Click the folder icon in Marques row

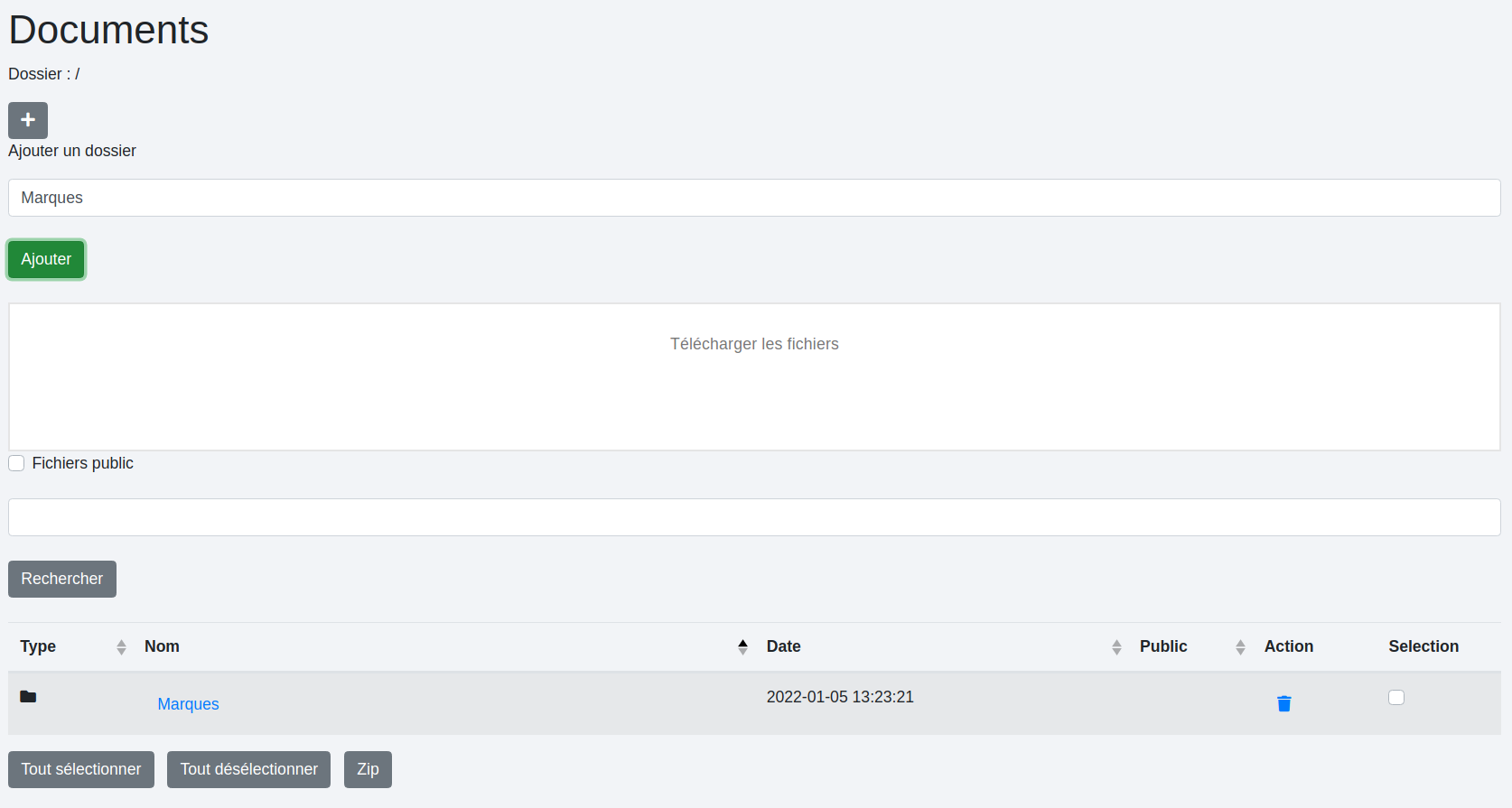pos(28,697)
